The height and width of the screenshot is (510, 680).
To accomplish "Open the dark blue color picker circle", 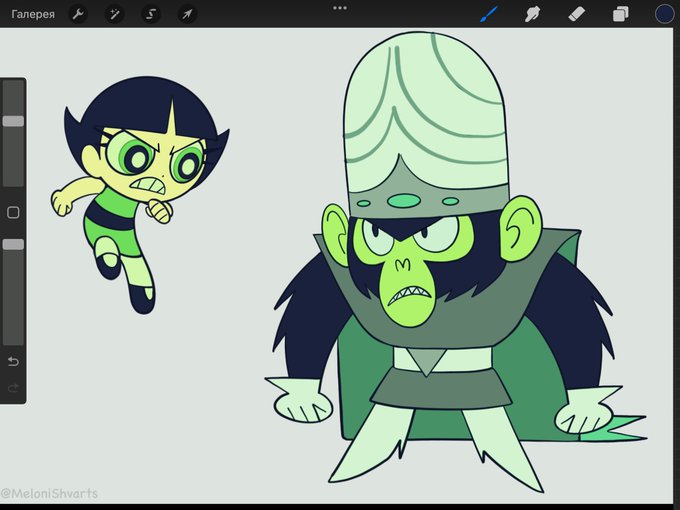I will [x=664, y=14].
